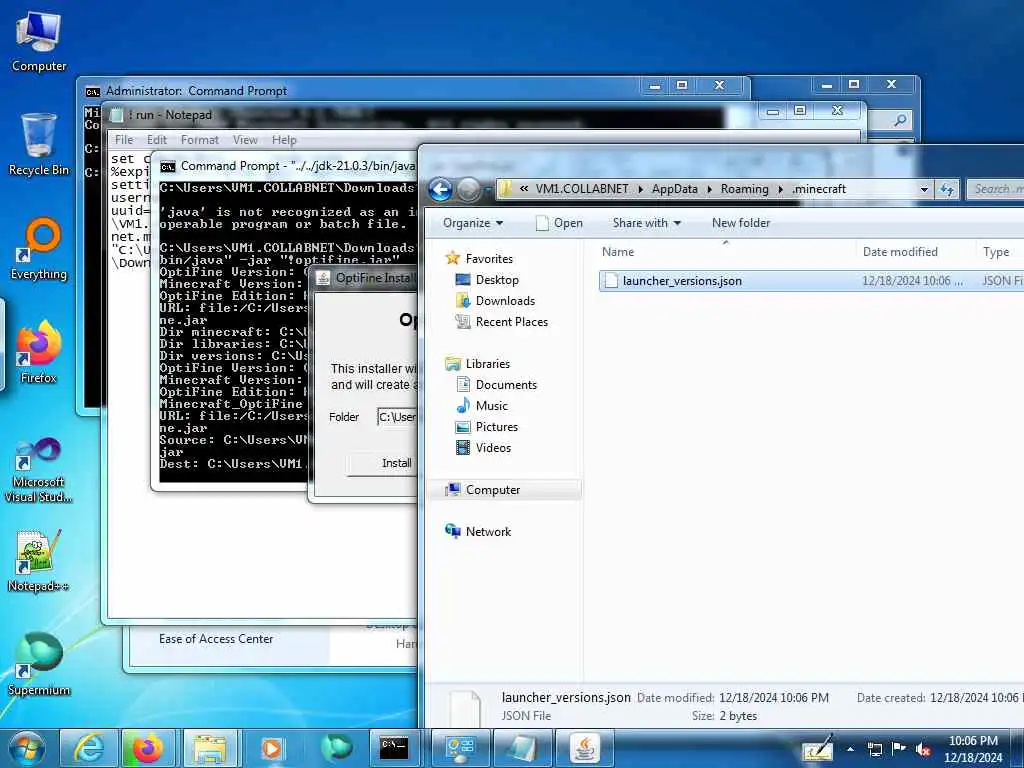Select Network in navigation pane
The width and height of the screenshot is (1024, 768).
[x=488, y=532]
